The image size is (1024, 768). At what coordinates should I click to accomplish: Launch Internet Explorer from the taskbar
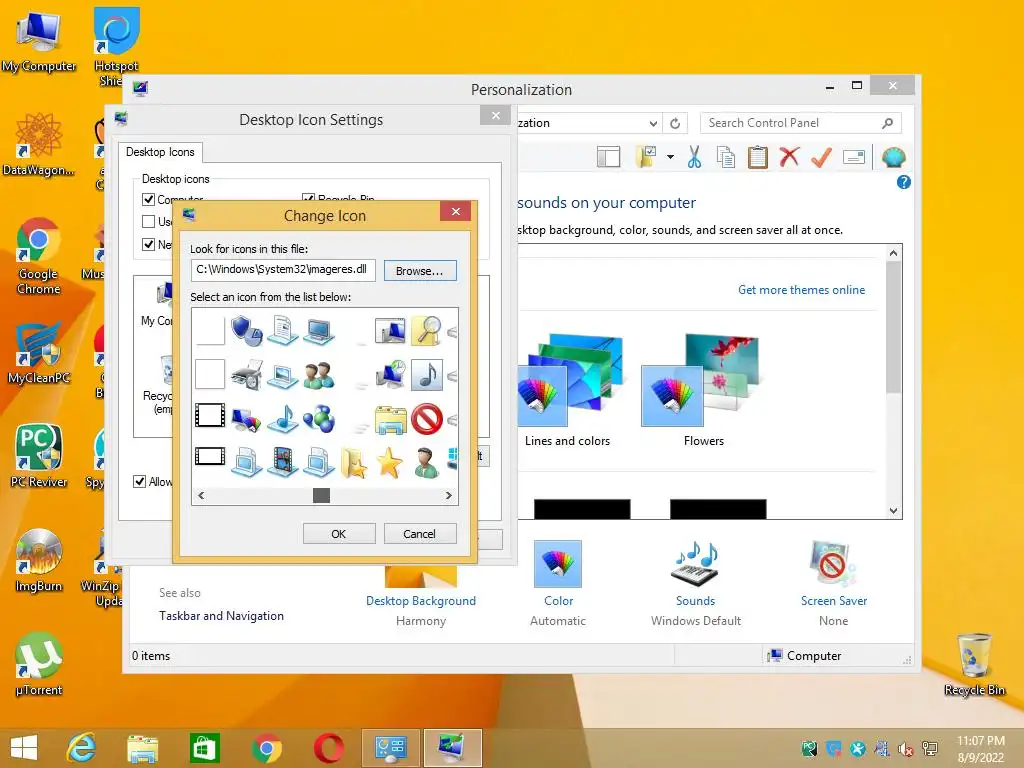click(81, 748)
